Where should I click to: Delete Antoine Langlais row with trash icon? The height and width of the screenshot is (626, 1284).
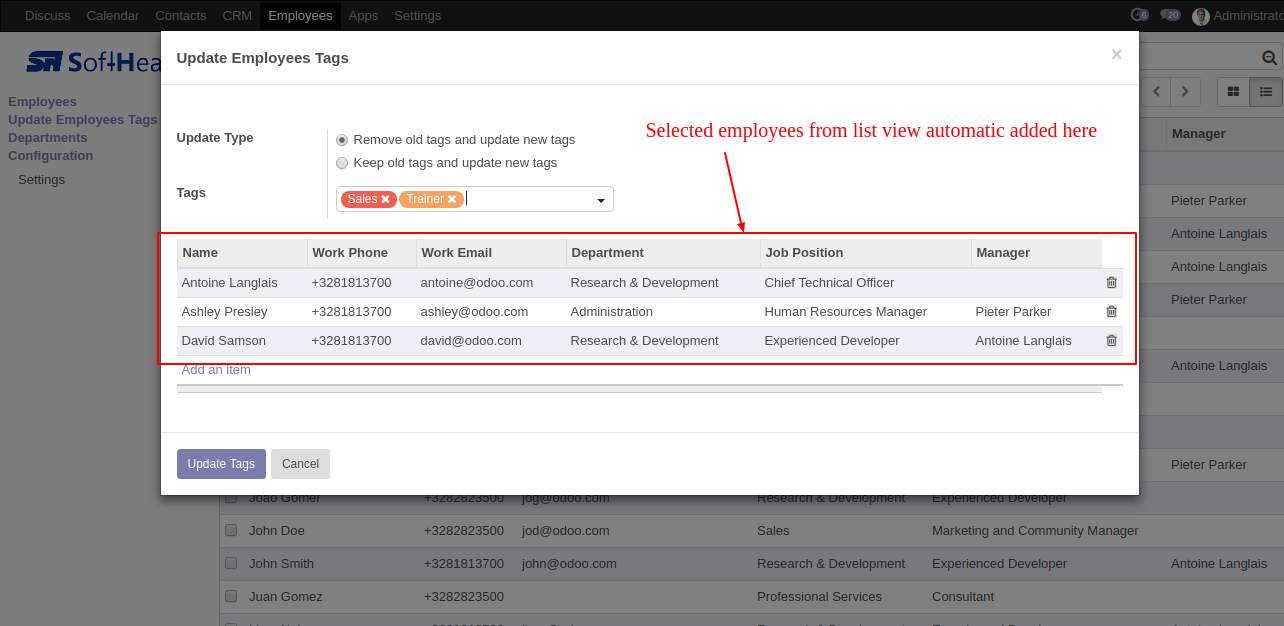coord(1111,283)
